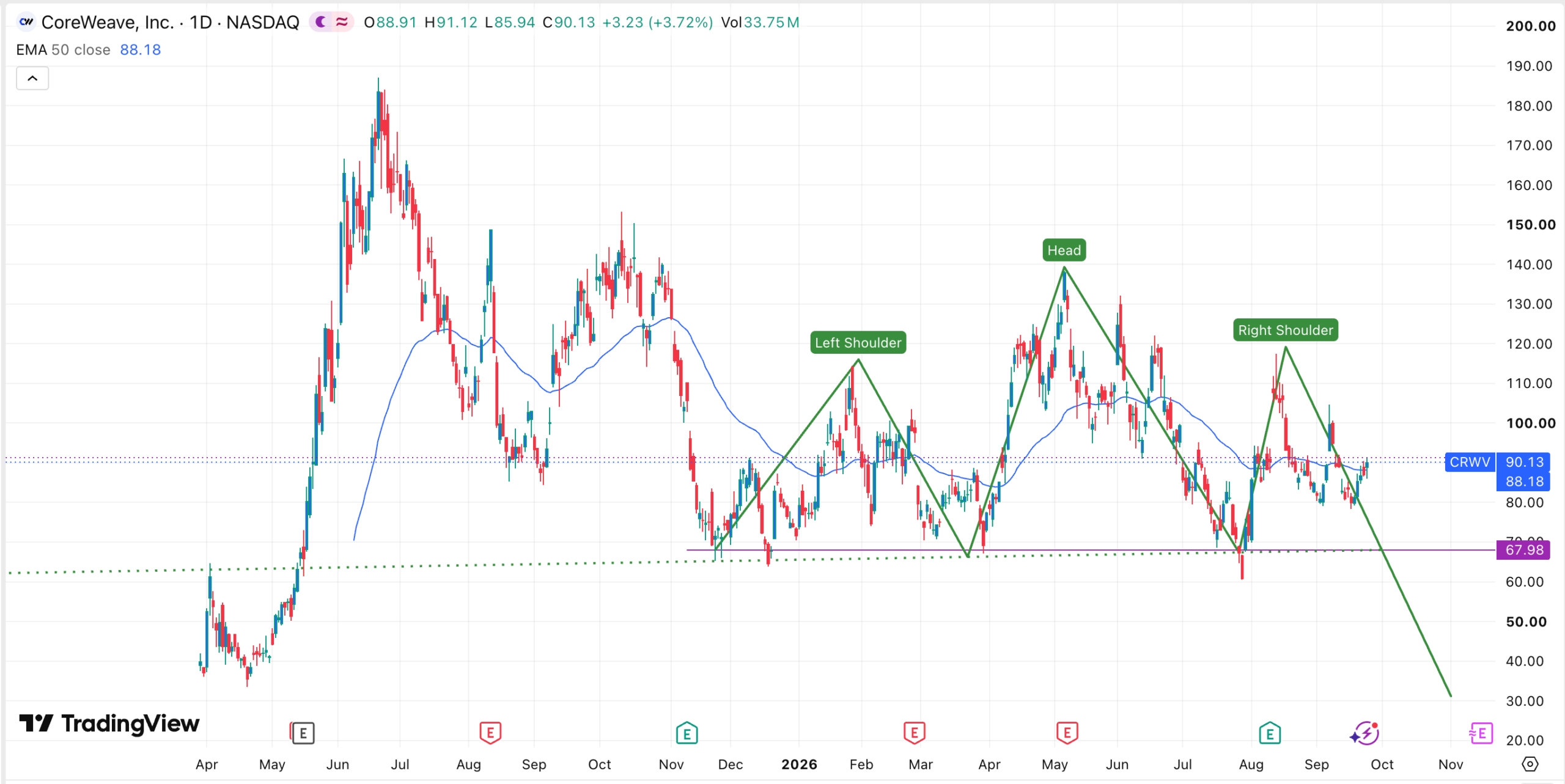Click the low price value 85.94
The width and height of the screenshot is (1565, 784).
(x=514, y=23)
